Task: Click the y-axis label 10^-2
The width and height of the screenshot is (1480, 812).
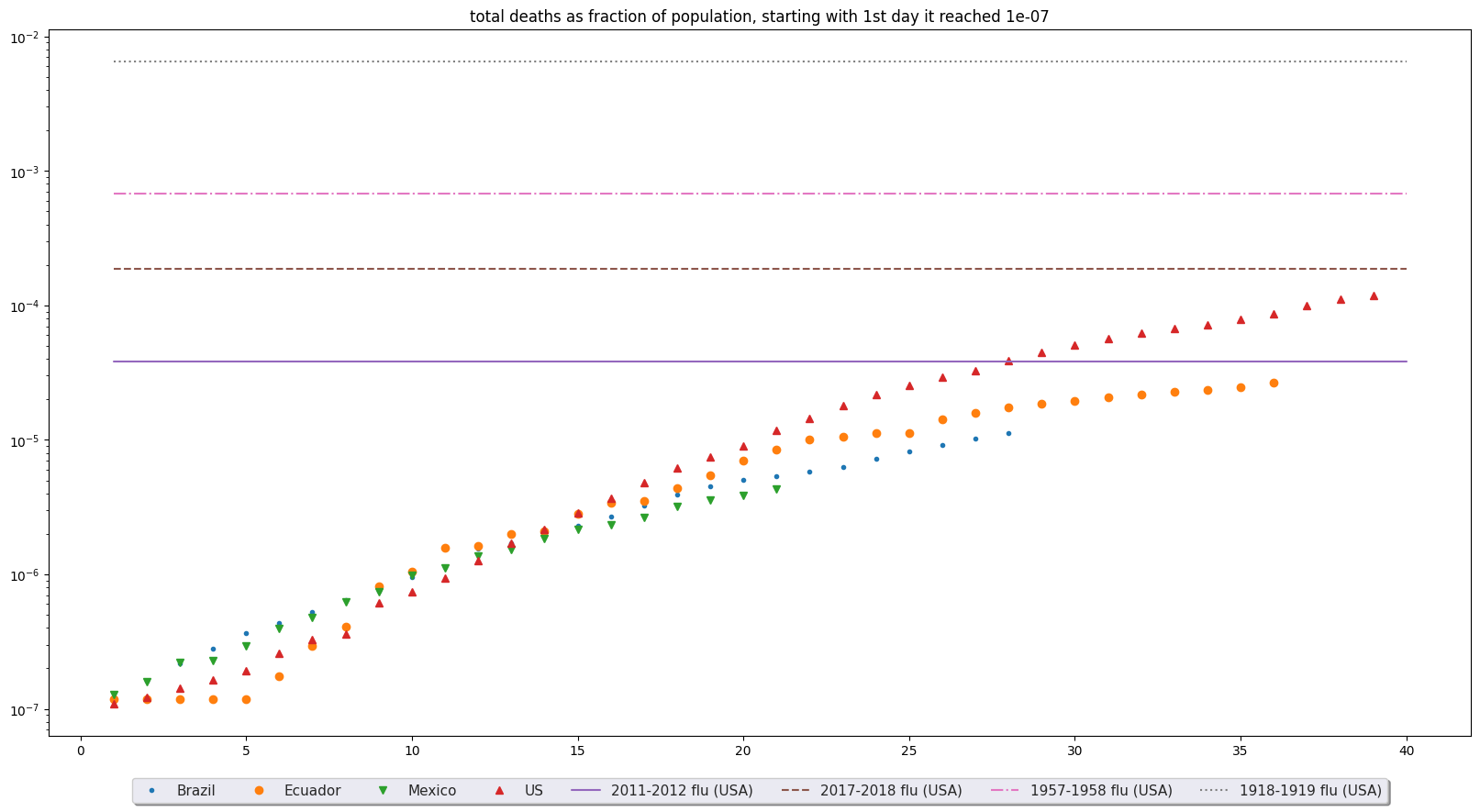Action: pyautogui.click(x=25, y=37)
